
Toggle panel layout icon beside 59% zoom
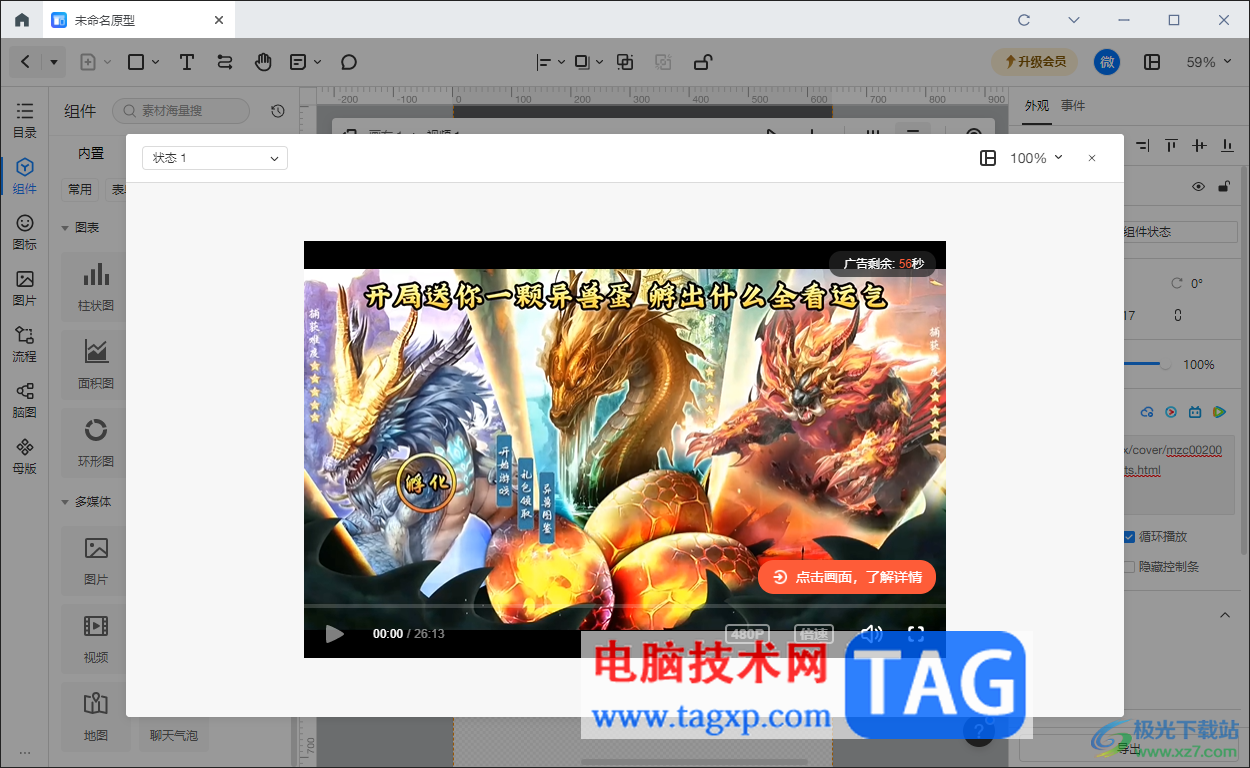tap(1152, 62)
